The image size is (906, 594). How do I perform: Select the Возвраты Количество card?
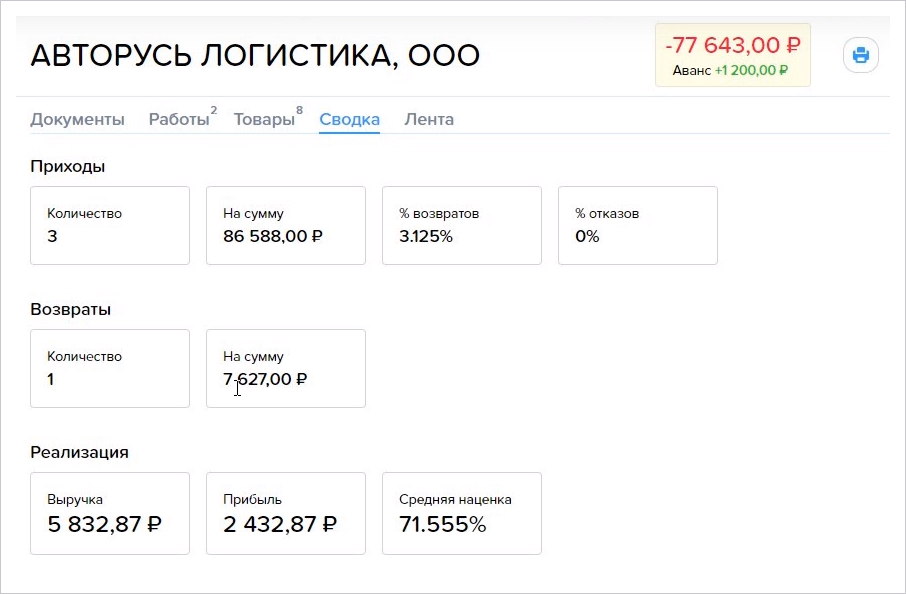[x=110, y=369]
